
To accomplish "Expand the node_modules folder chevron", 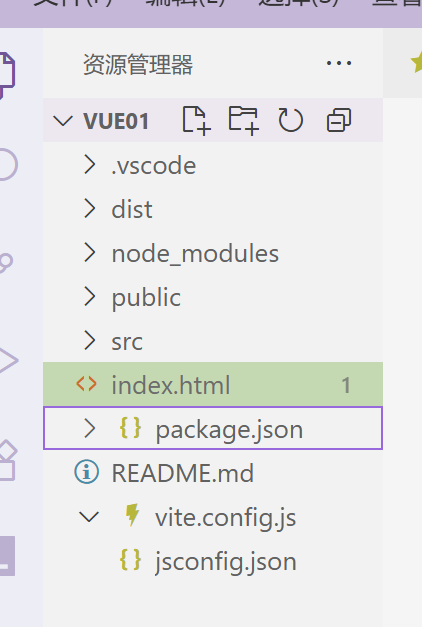I will pyautogui.click(x=90, y=253).
